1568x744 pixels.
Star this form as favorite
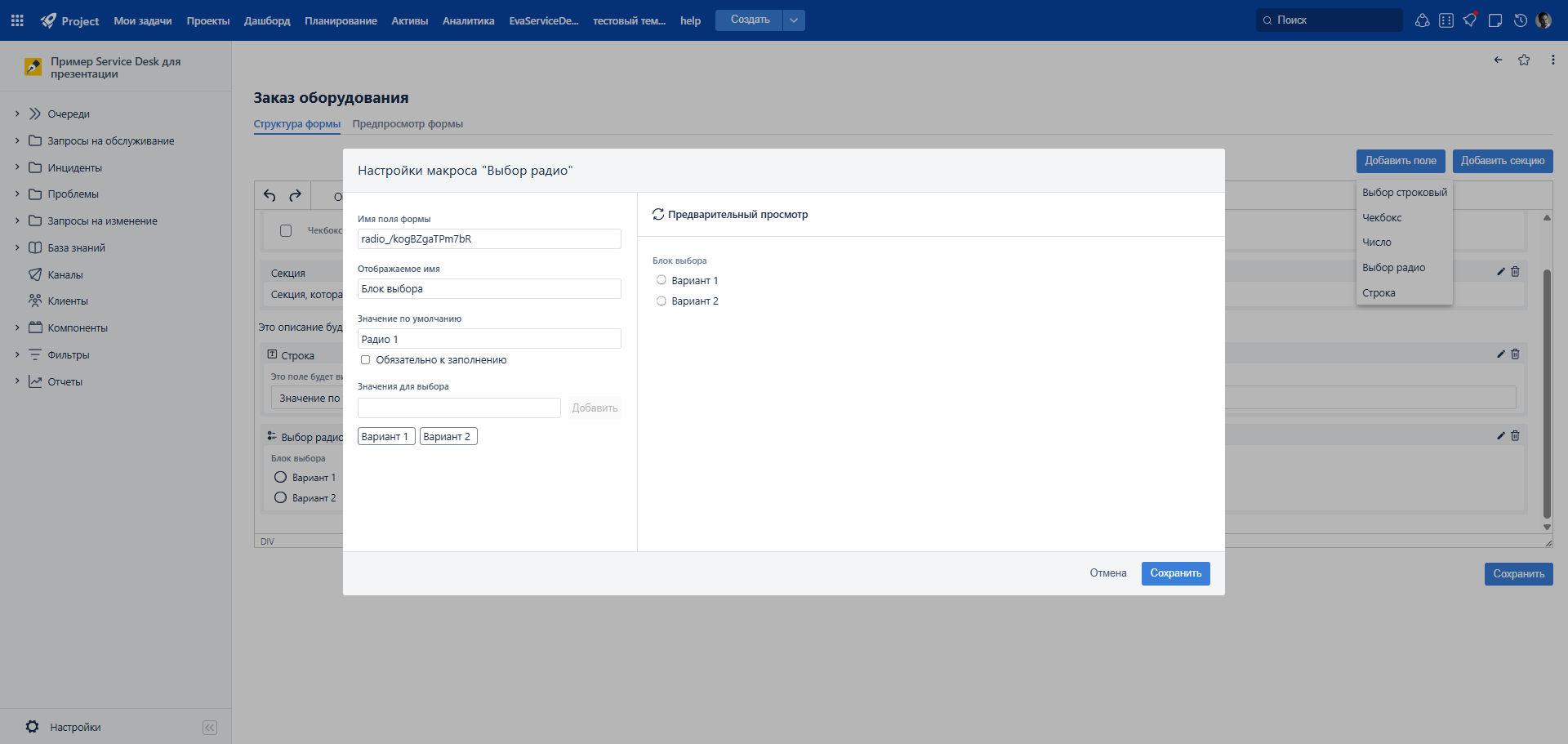1524,60
